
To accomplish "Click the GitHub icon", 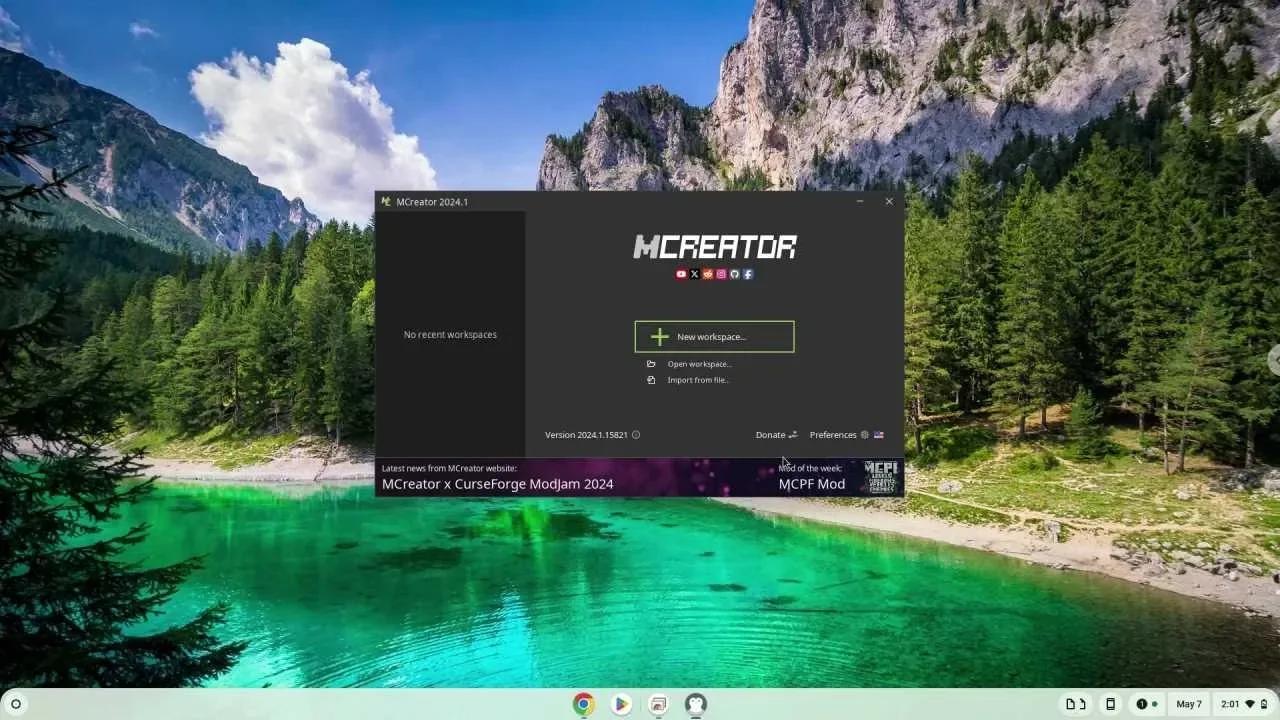I will pos(734,274).
